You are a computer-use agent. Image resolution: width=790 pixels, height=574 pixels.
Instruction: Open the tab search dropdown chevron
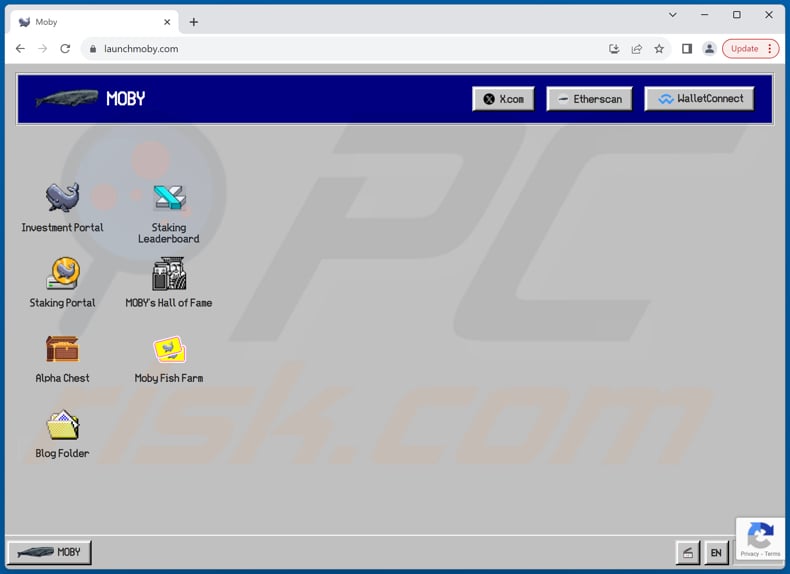point(673,15)
